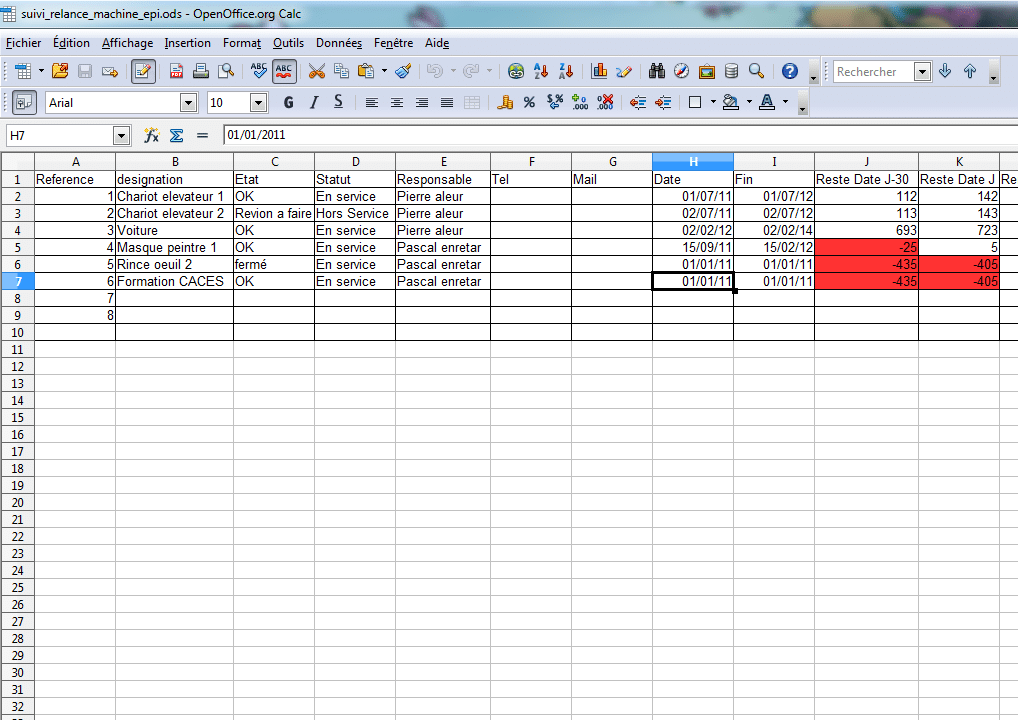This screenshot has width=1018, height=720.
Task: Click the Print file directly icon
Action: pyautogui.click(x=201, y=71)
